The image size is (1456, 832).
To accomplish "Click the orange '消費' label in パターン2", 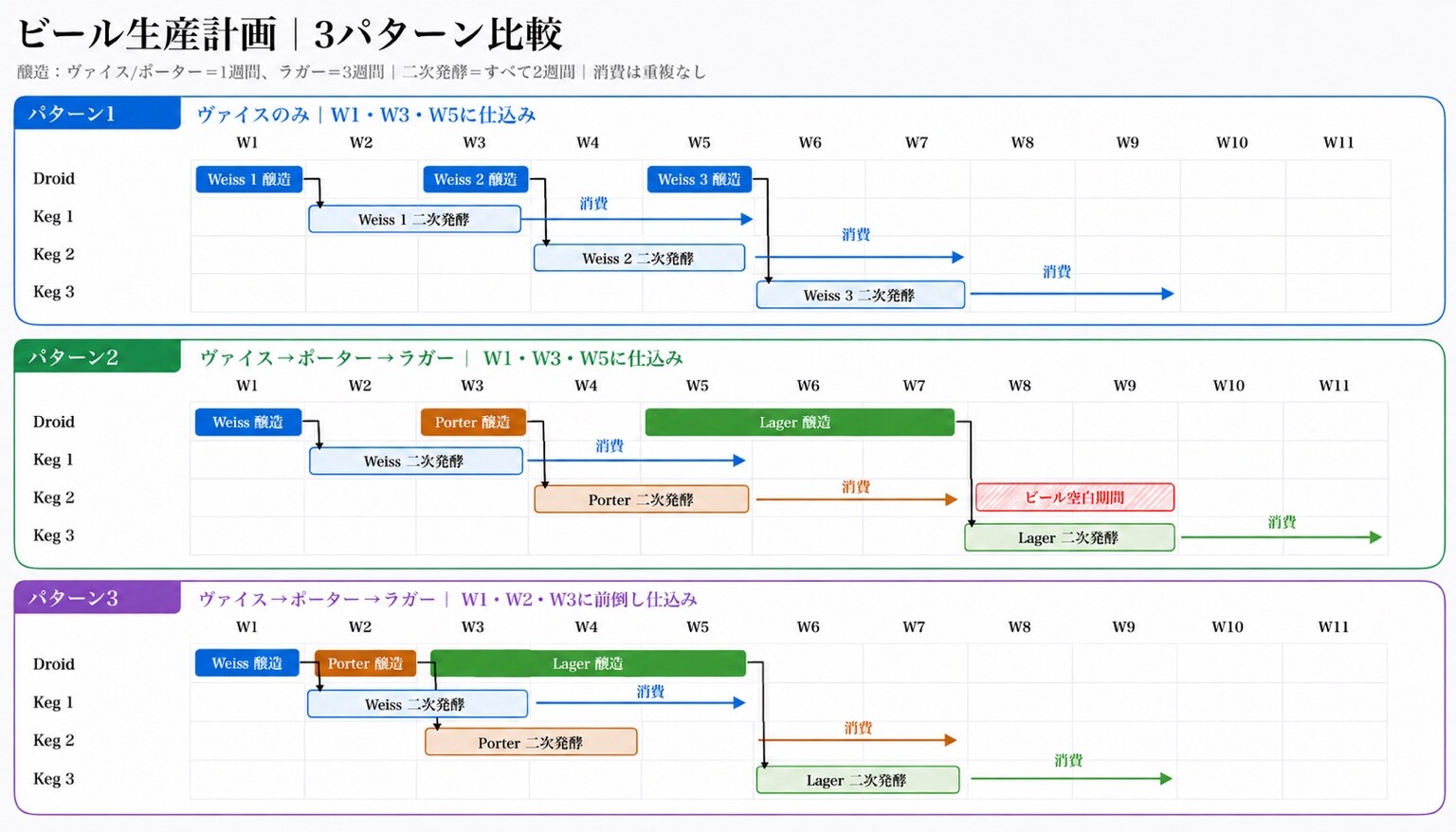I will (856, 486).
